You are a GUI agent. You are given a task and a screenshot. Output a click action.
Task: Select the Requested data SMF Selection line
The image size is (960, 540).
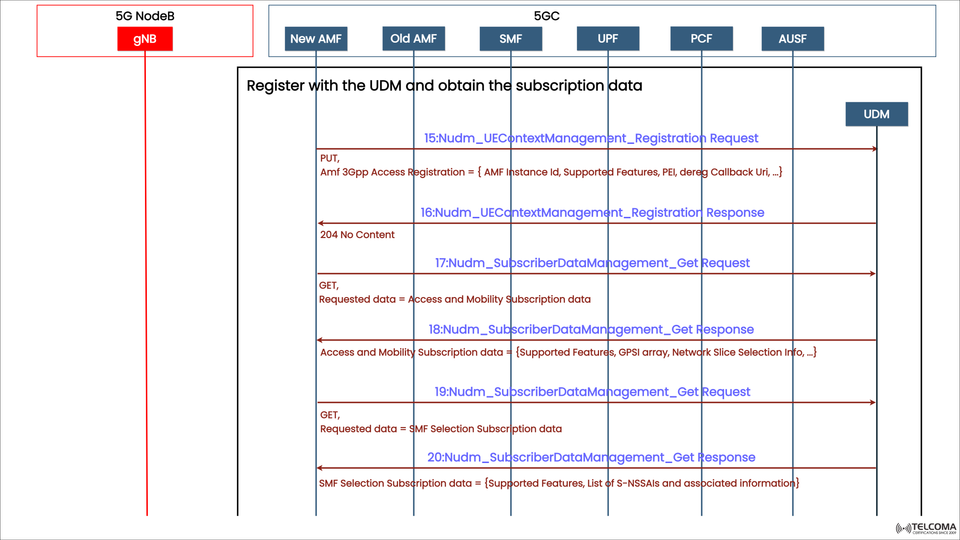tap(441, 429)
